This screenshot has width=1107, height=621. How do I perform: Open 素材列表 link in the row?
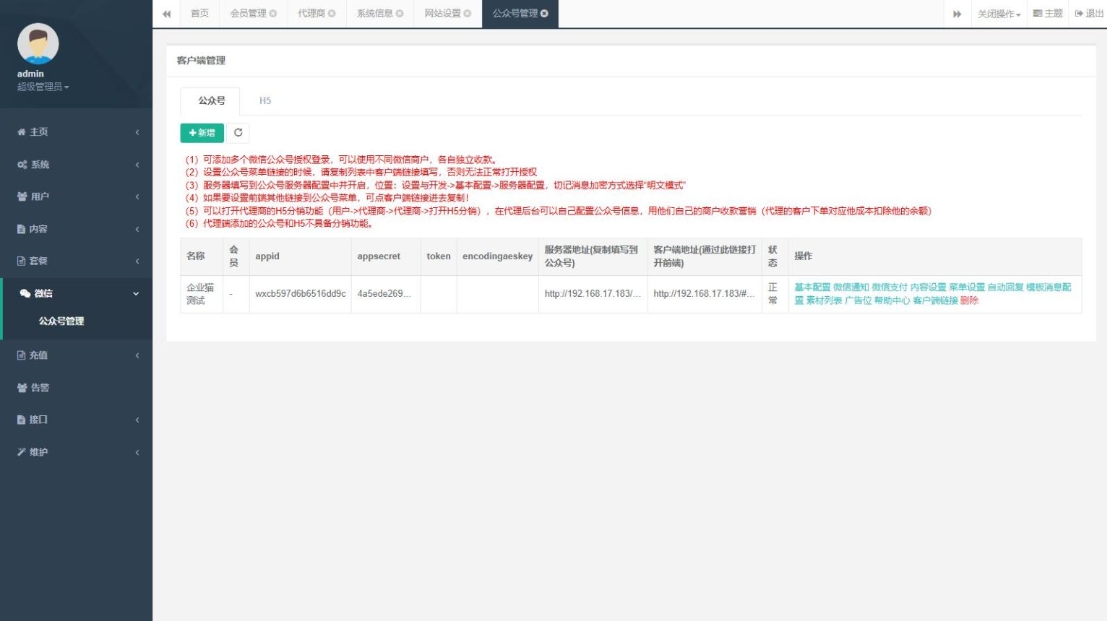(824, 301)
